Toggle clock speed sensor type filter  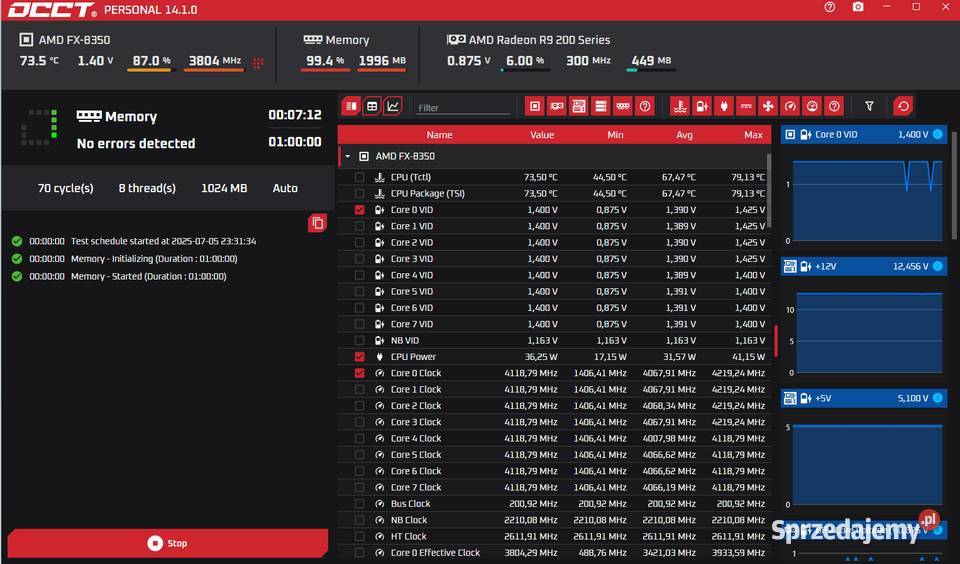coord(790,107)
